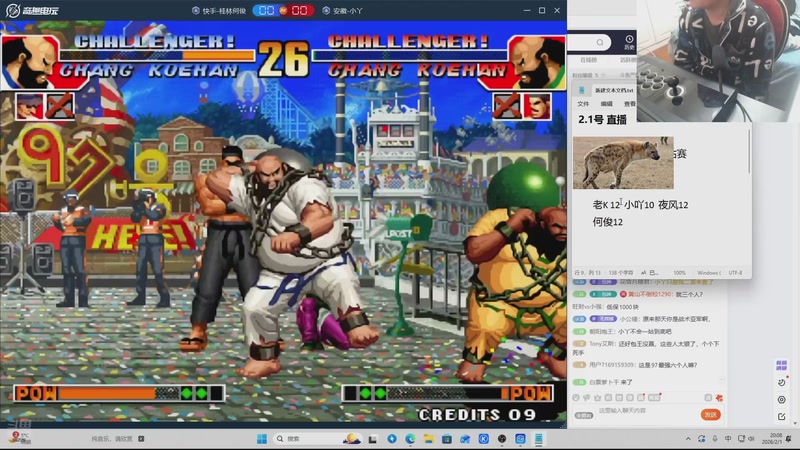This screenshot has height=450, width=800.
Task: Click the speaker volume icon in the system tray
Action: pyautogui.click(x=751, y=439)
